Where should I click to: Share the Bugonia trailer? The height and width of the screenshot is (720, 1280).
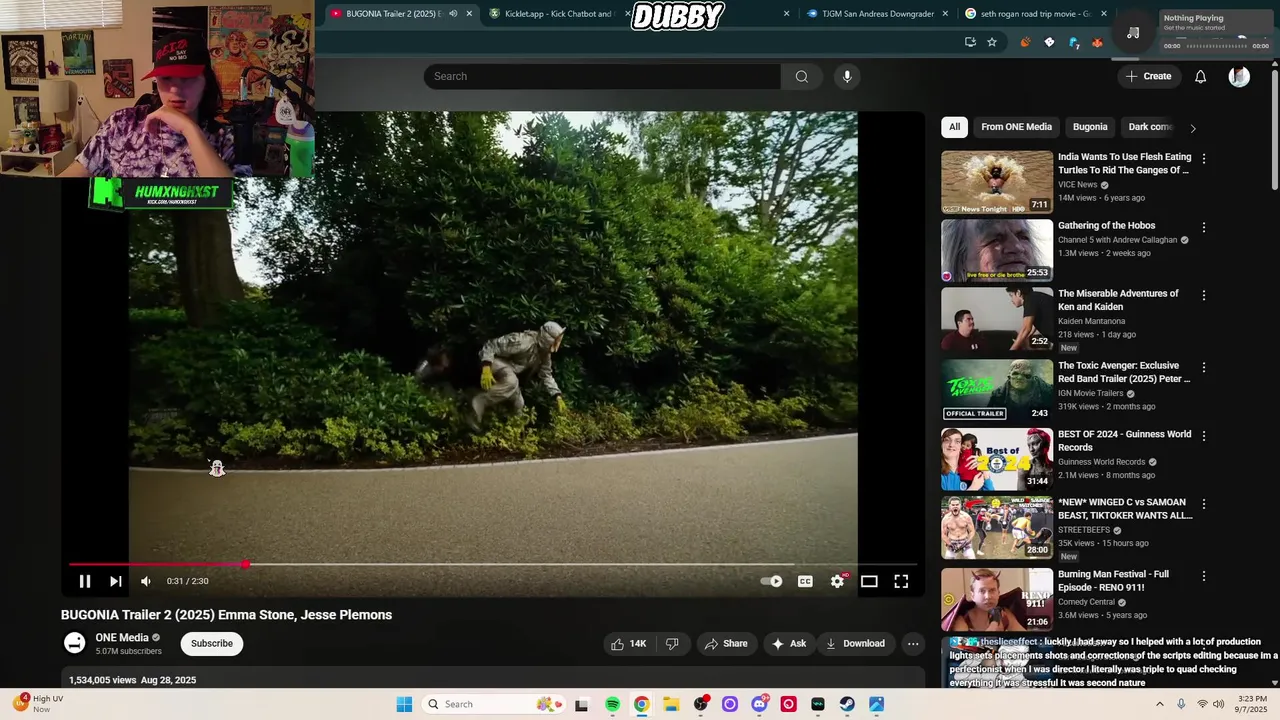(726, 644)
